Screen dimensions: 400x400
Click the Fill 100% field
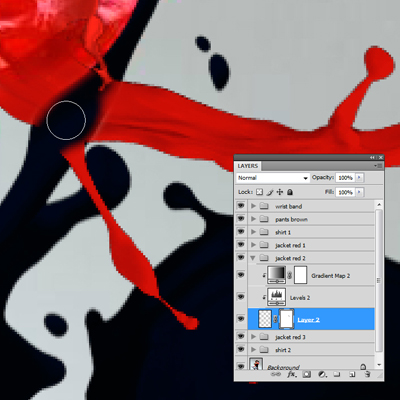pyautogui.click(x=346, y=192)
